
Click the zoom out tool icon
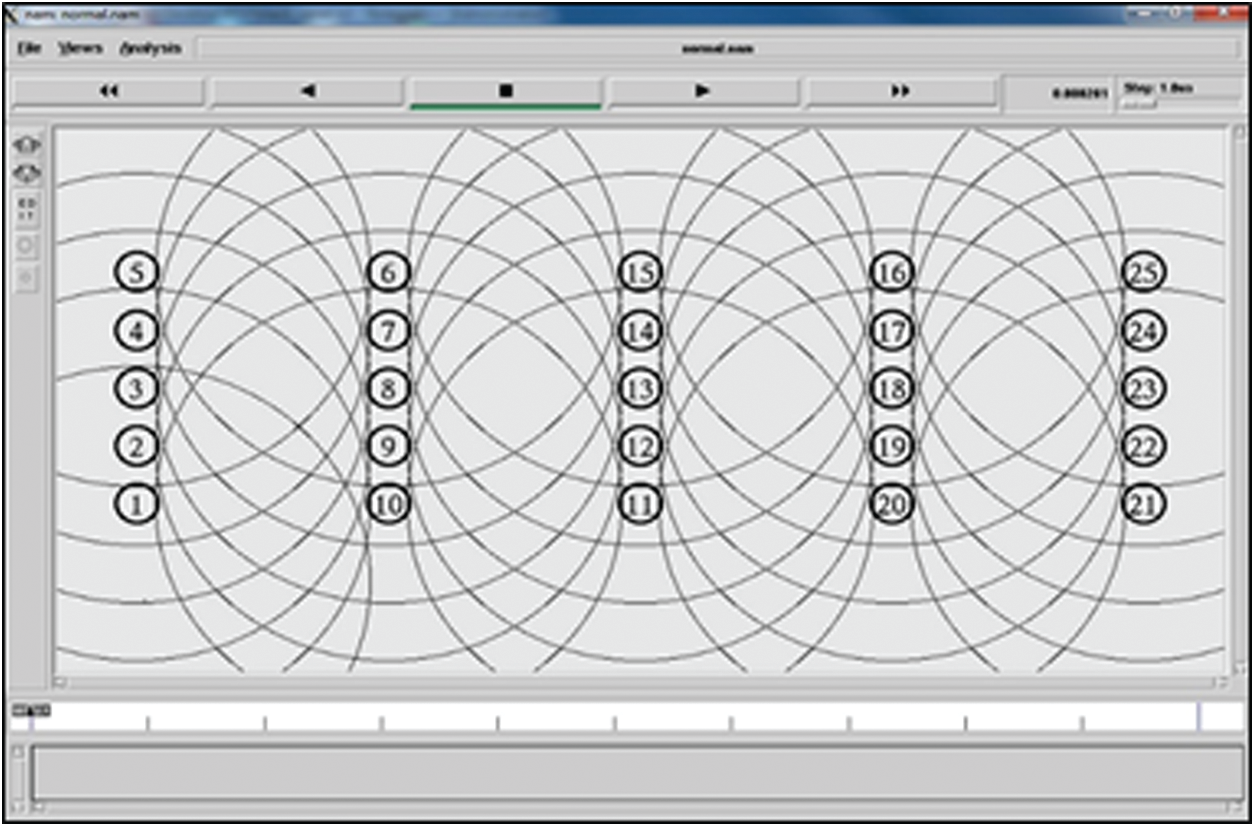point(27,174)
